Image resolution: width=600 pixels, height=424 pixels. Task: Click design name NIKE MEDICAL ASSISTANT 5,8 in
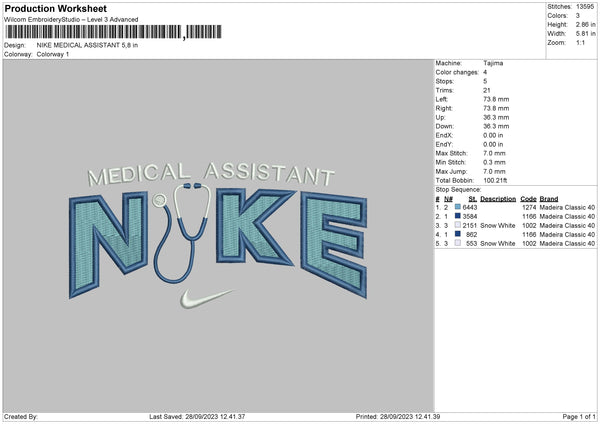(x=87, y=45)
